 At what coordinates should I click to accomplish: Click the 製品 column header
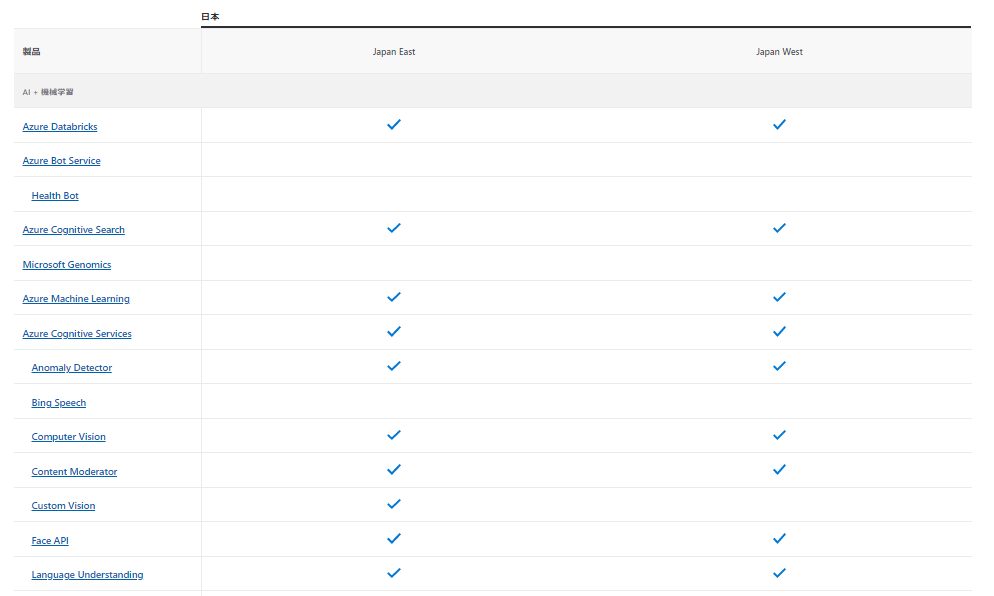tap(31, 51)
